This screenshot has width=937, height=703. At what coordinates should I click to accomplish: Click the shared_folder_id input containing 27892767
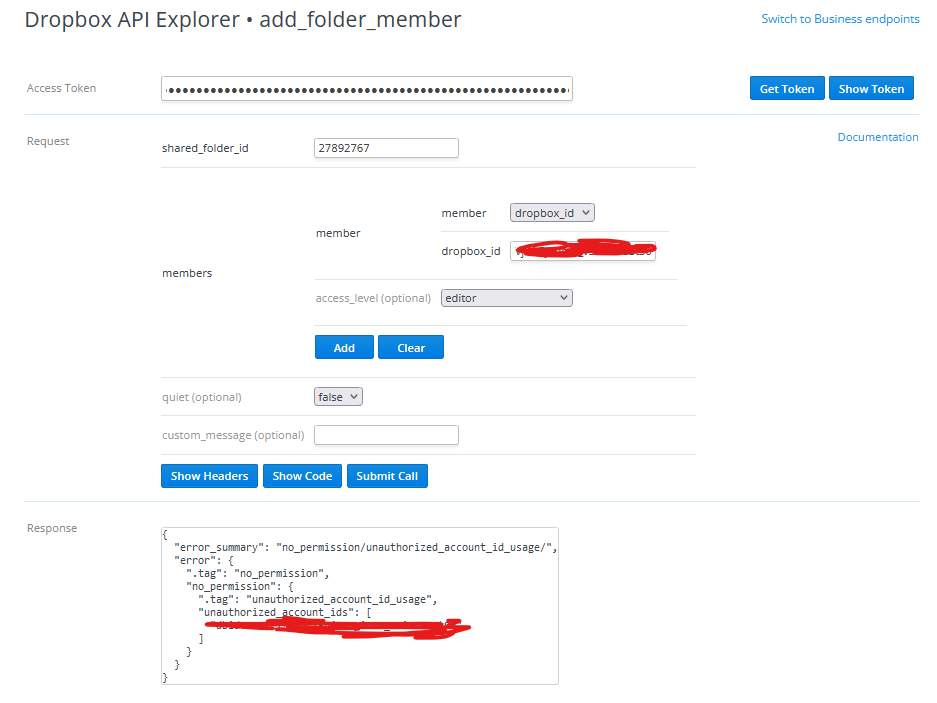point(385,148)
